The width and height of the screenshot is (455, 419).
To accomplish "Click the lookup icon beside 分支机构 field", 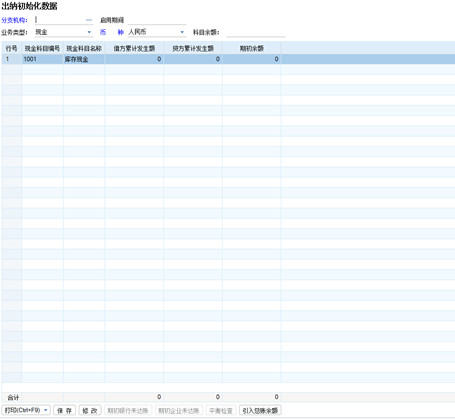I will 89,20.
